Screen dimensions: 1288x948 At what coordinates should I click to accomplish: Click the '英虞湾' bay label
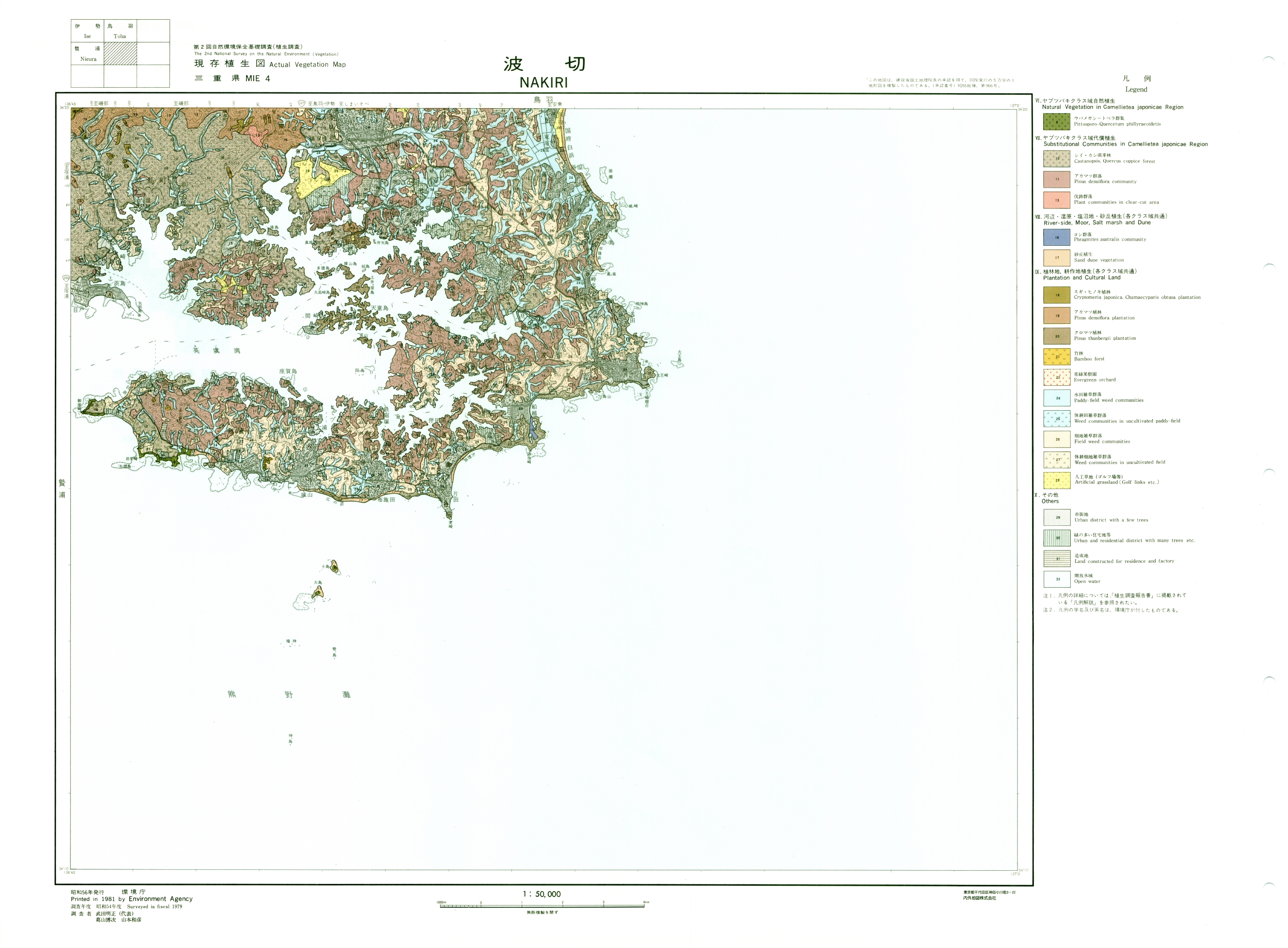(x=217, y=350)
